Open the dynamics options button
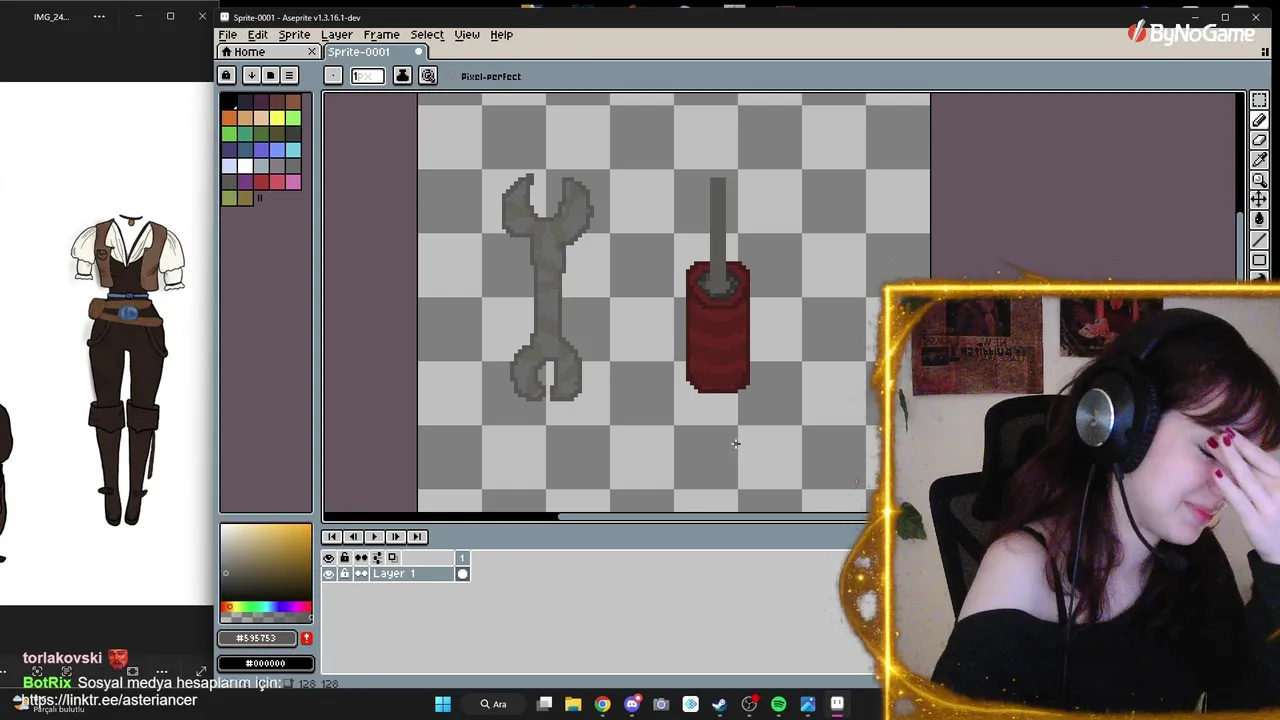Viewport: 1280px width, 720px height. click(x=428, y=76)
